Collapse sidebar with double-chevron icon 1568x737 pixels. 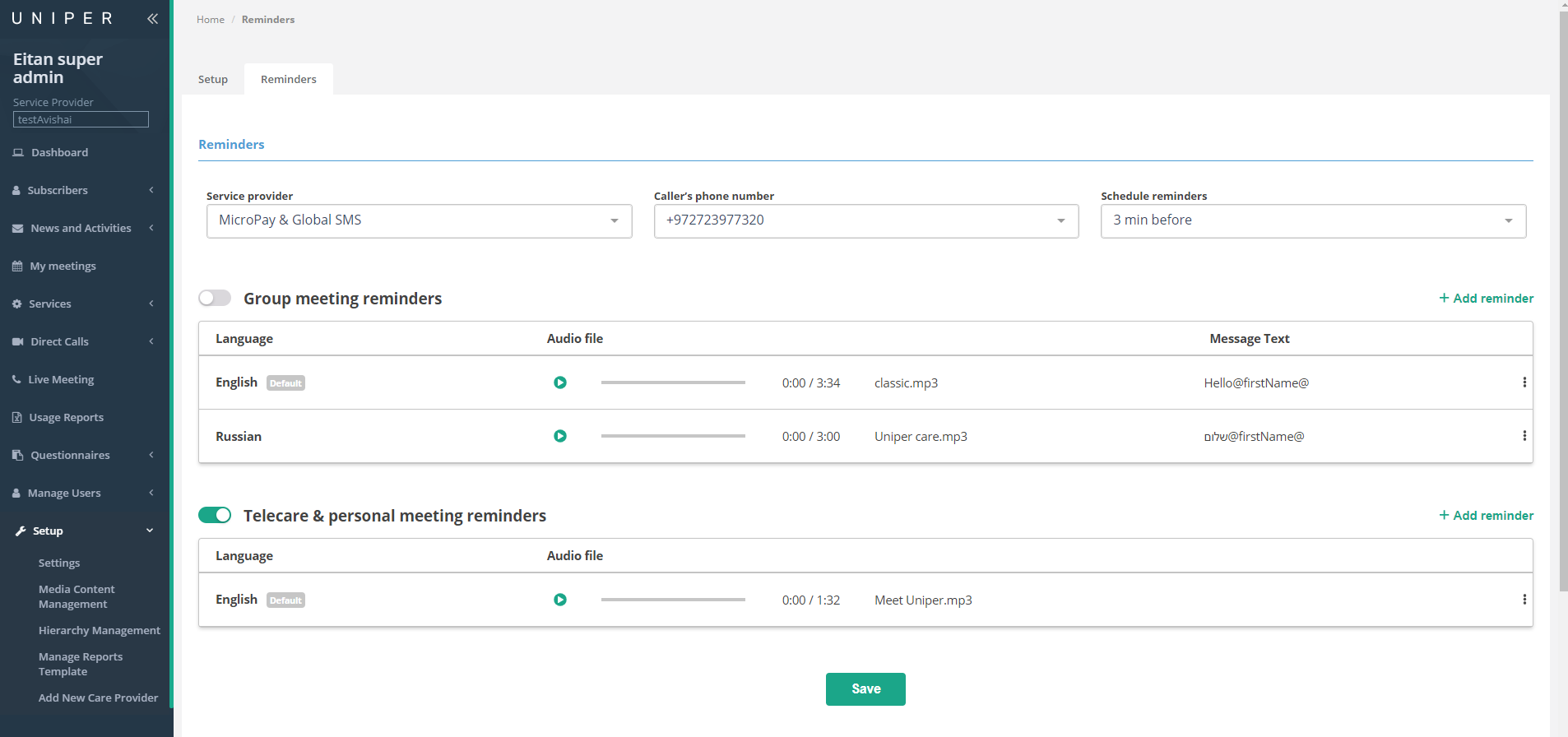pos(152,18)
